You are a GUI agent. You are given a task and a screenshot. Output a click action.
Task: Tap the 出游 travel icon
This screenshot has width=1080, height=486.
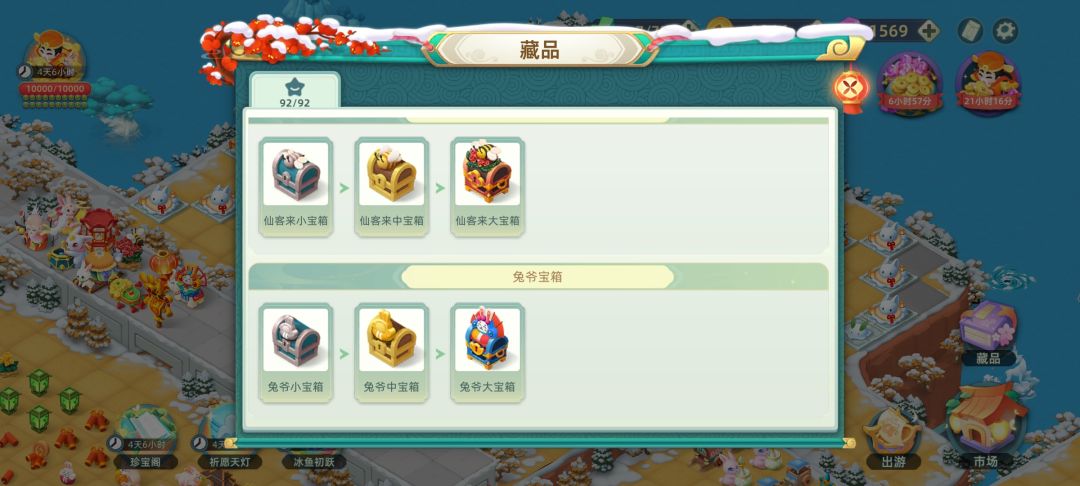pyautogui.click(x=893, y=439)
